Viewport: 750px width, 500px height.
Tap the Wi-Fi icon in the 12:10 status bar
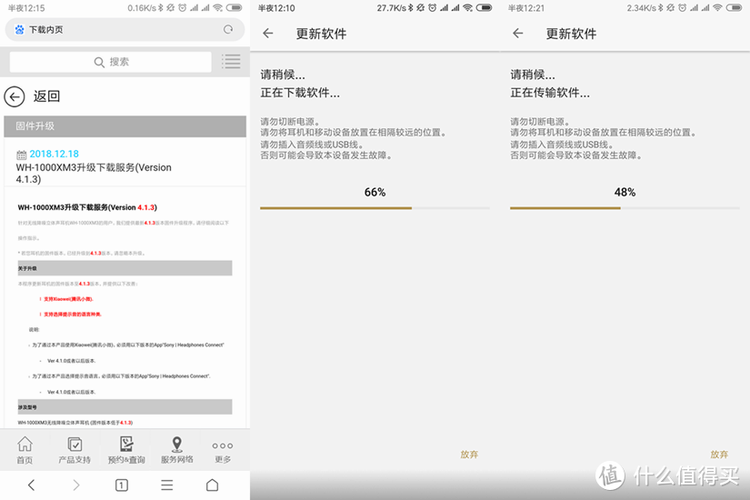click(468, 8)
